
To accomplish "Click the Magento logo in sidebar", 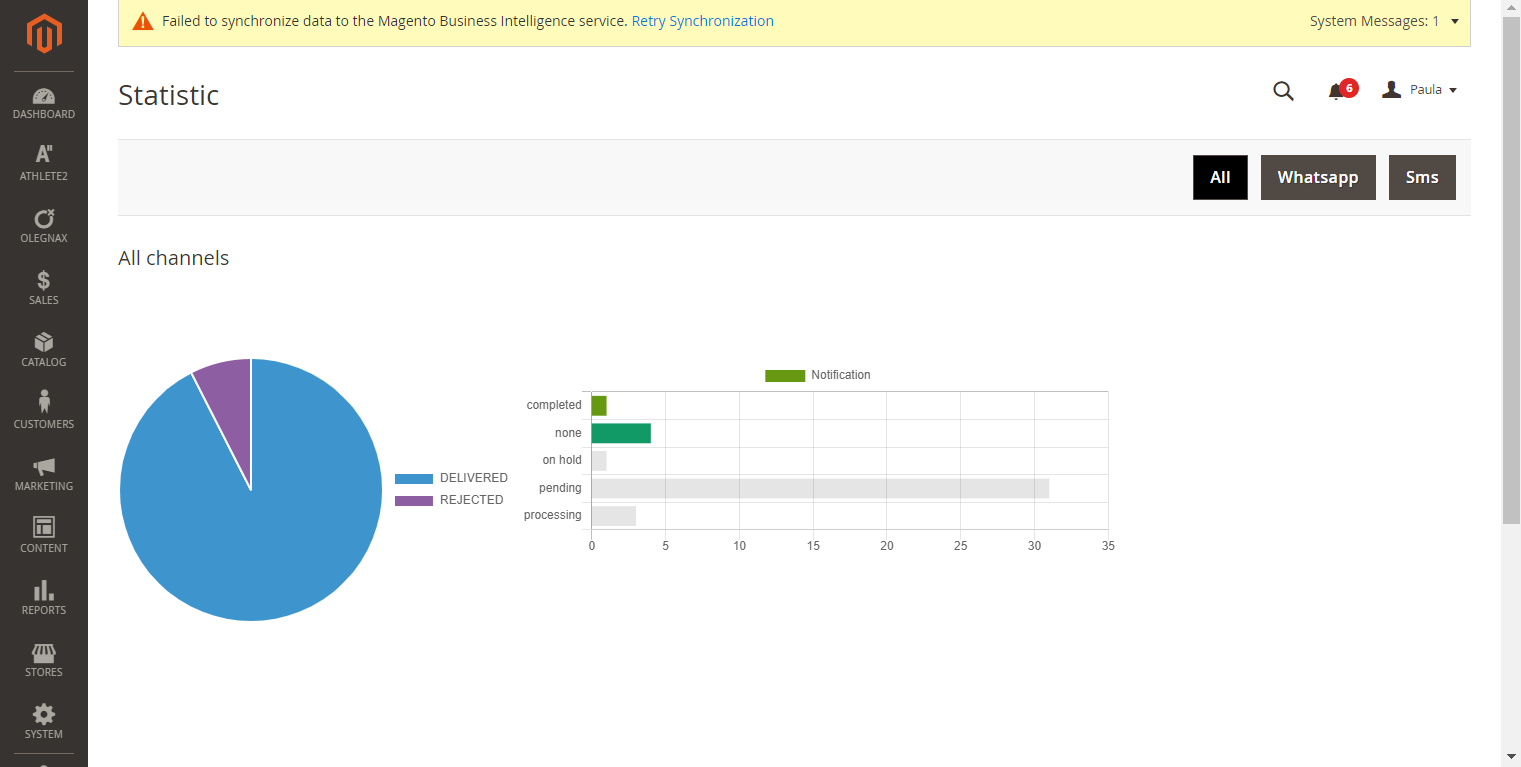I will coord(44,34).
